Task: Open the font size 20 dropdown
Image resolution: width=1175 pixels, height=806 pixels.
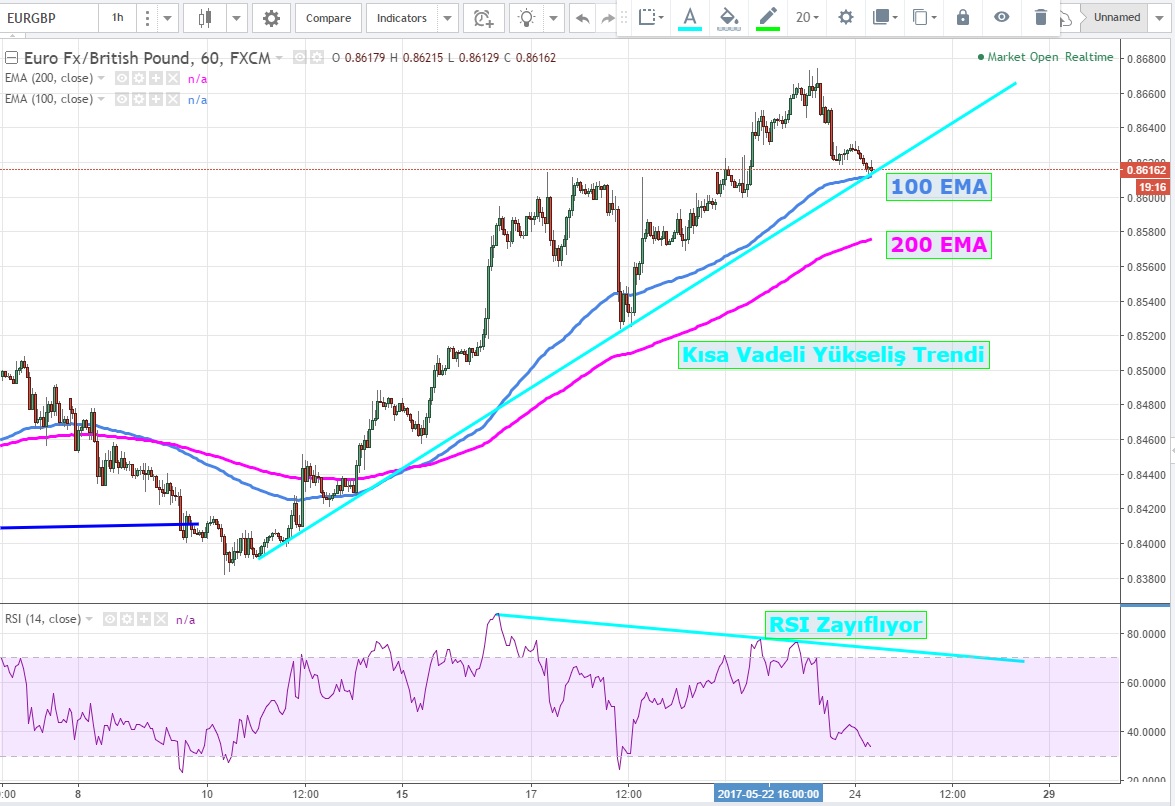Action: point(806,17)
